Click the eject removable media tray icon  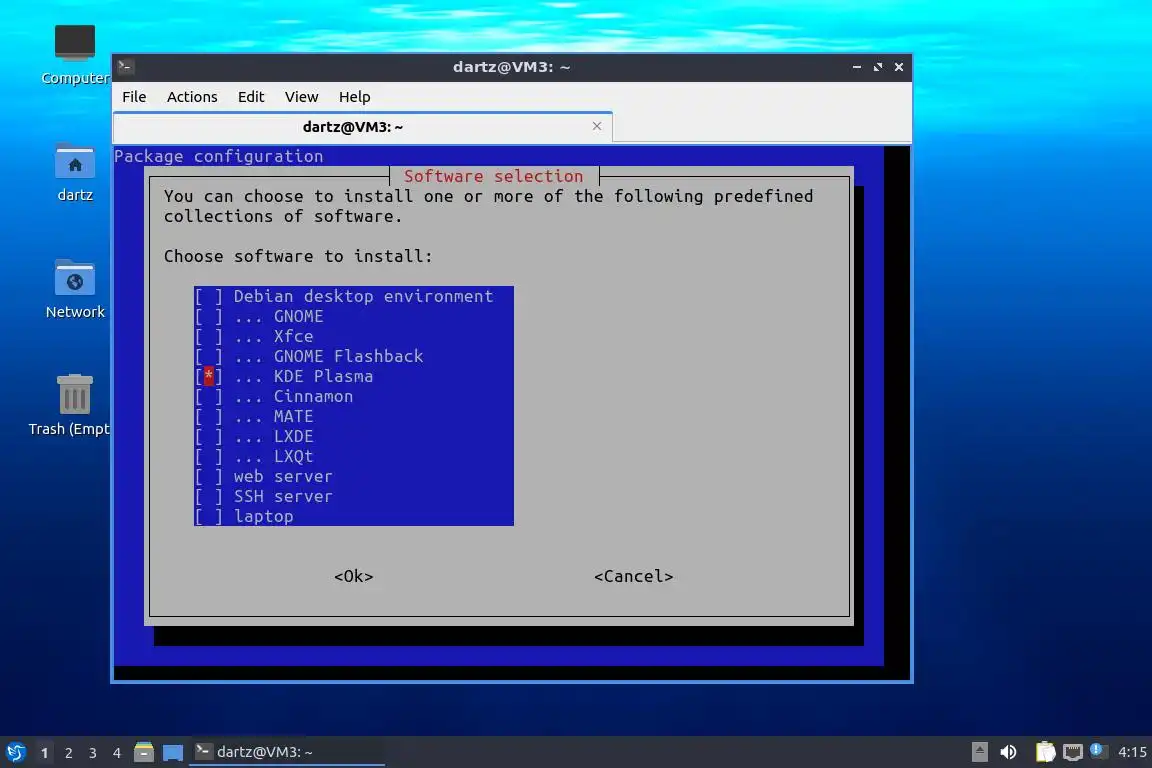[x=979, y=752]
